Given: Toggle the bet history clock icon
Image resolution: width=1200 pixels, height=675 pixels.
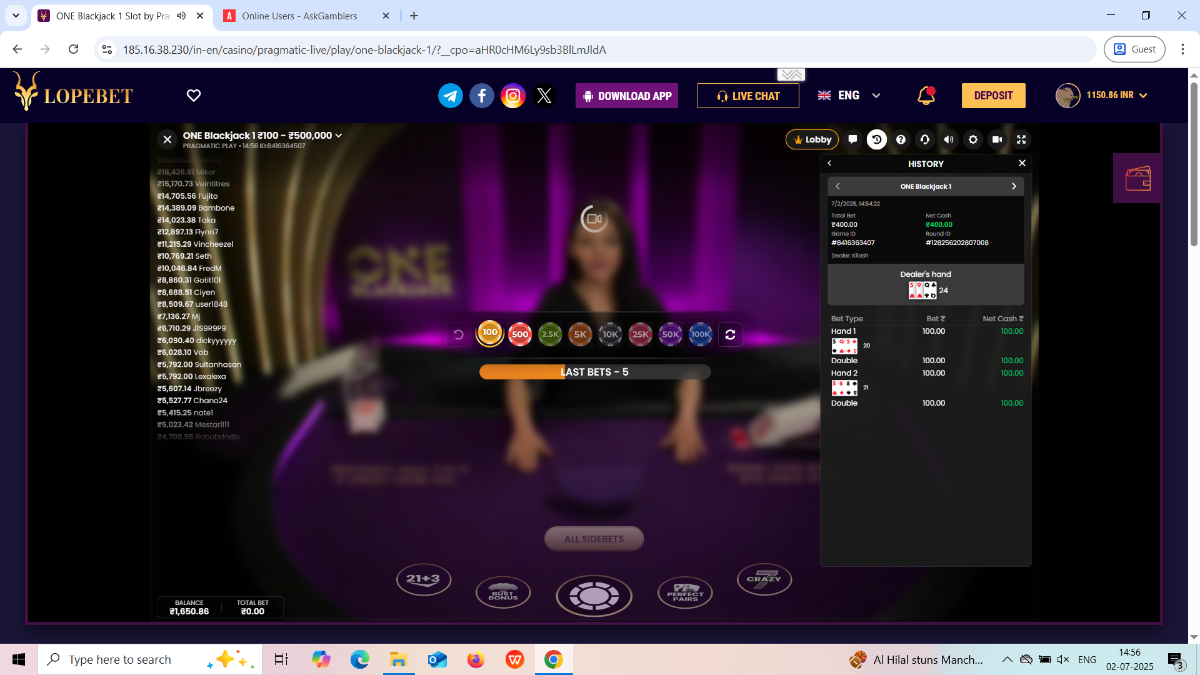Looking at the screenshot, I should tap(877, 140).
